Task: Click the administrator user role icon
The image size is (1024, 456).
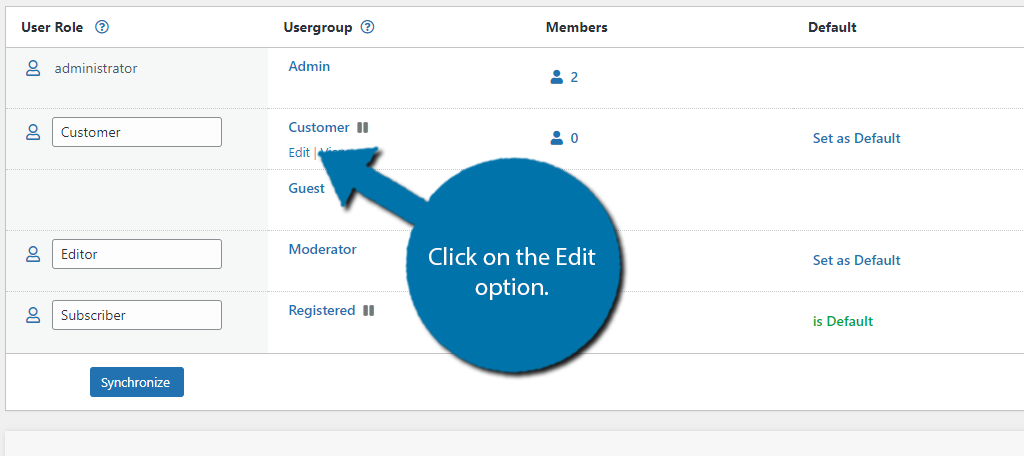Action: 33,68
